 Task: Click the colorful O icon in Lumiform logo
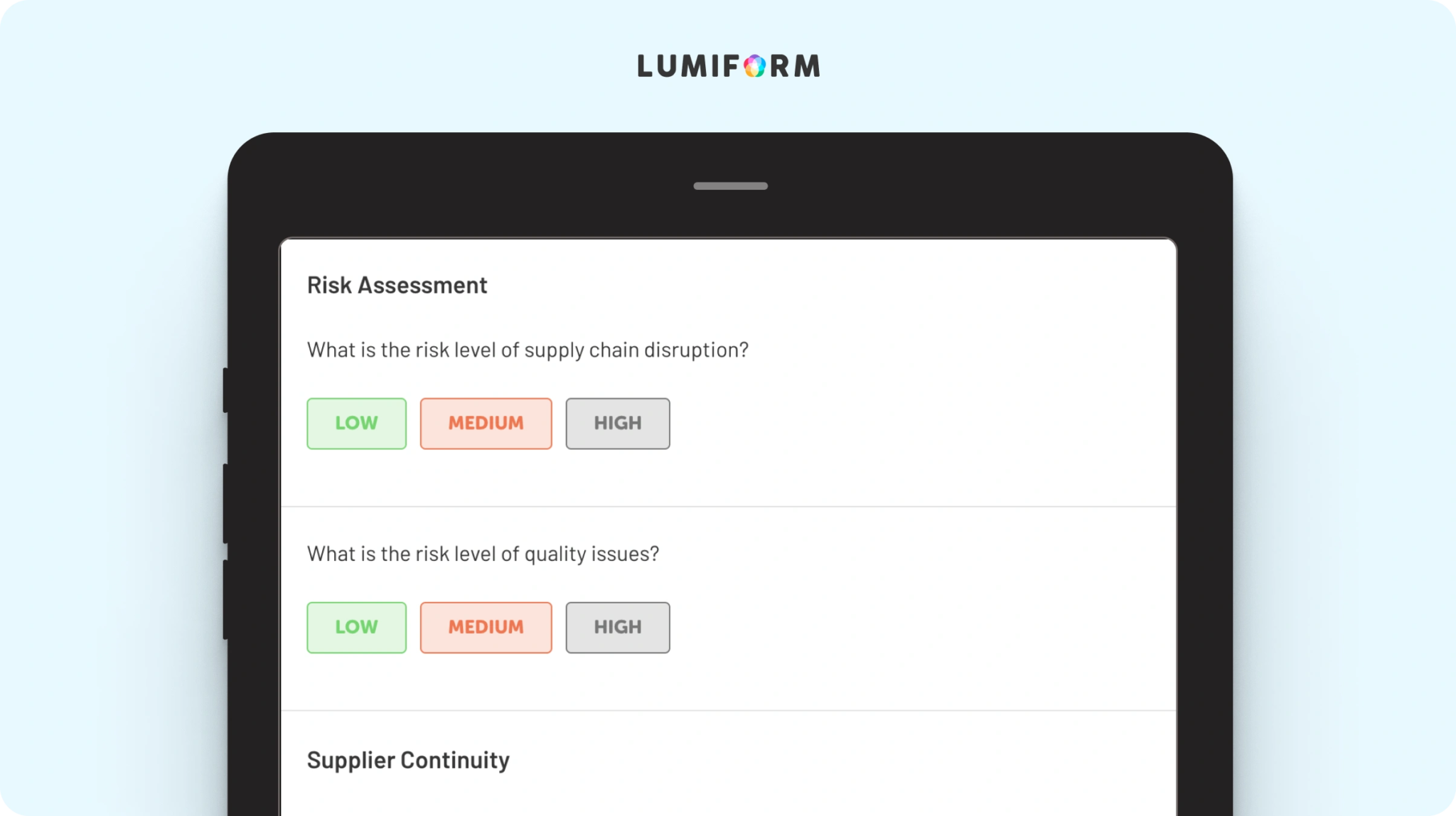[754, 66]
